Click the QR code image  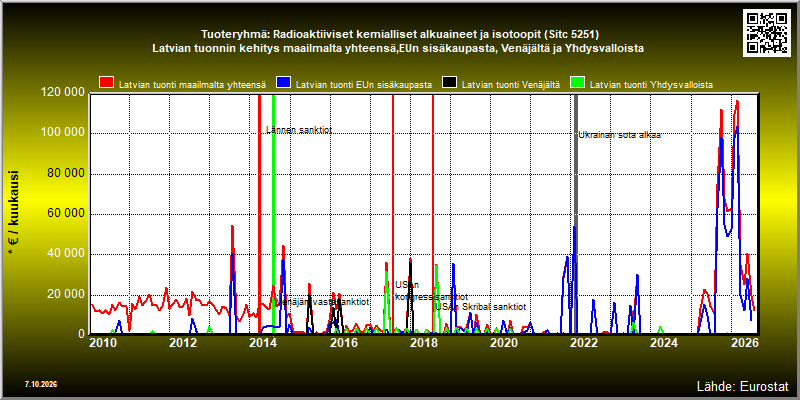click(767, 32)
